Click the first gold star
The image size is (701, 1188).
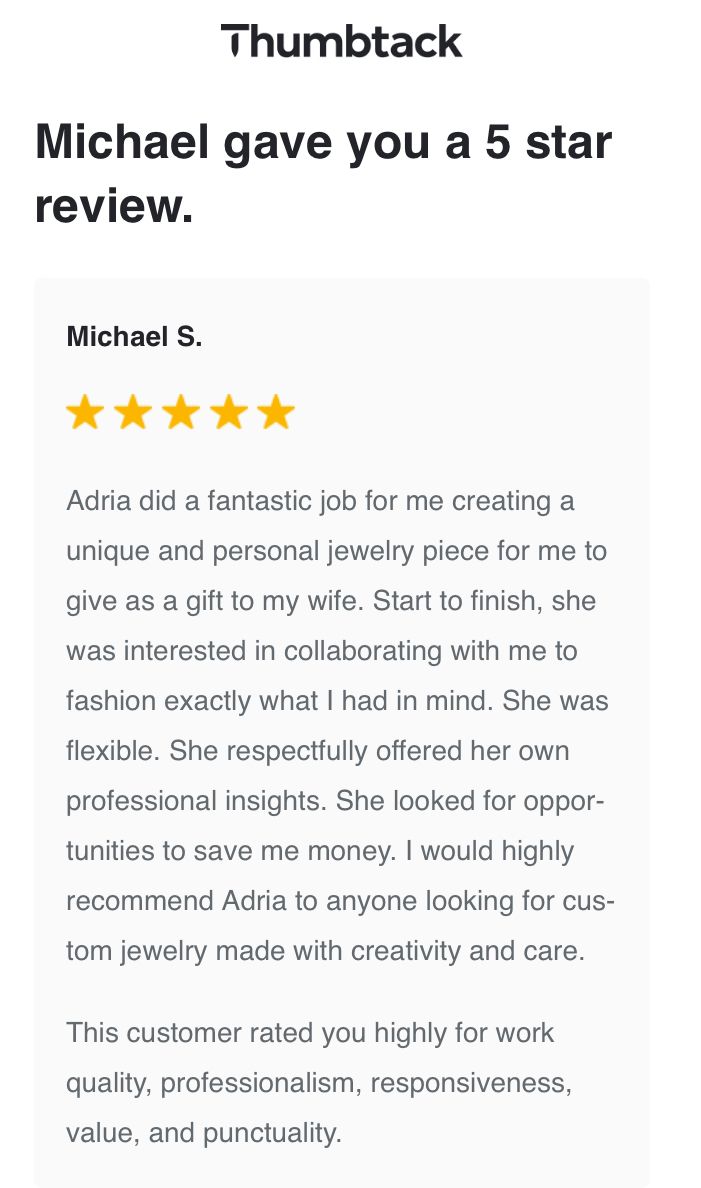pyautogui.click(x=85, y=412)
